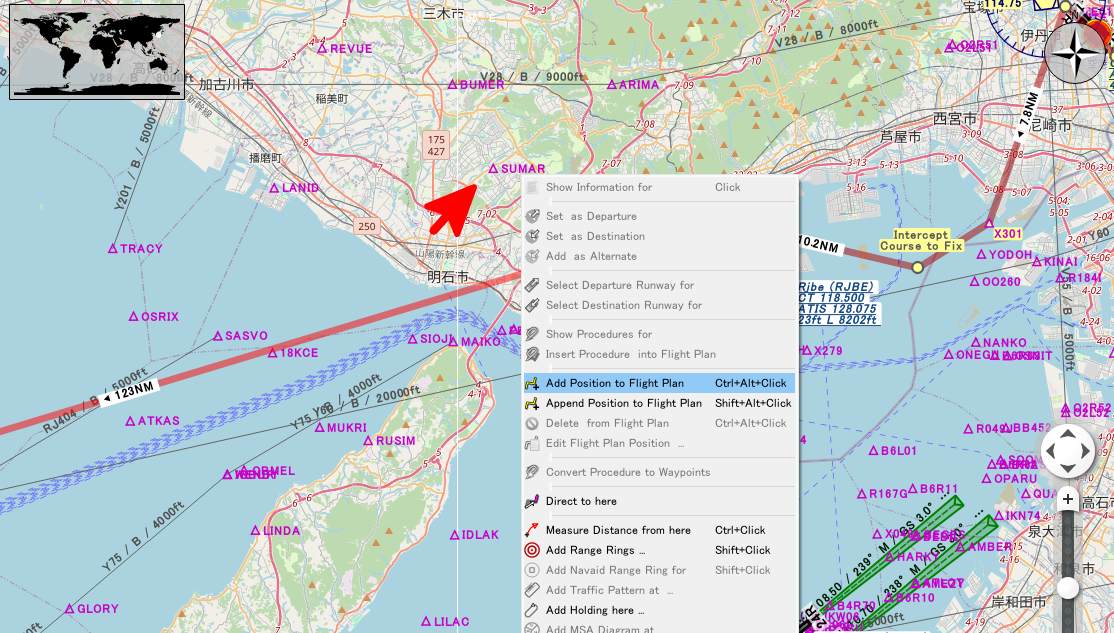Choose Append Position to Flight Plan
The width and height of the screenshot is (1114, 633).
point(623,403)
